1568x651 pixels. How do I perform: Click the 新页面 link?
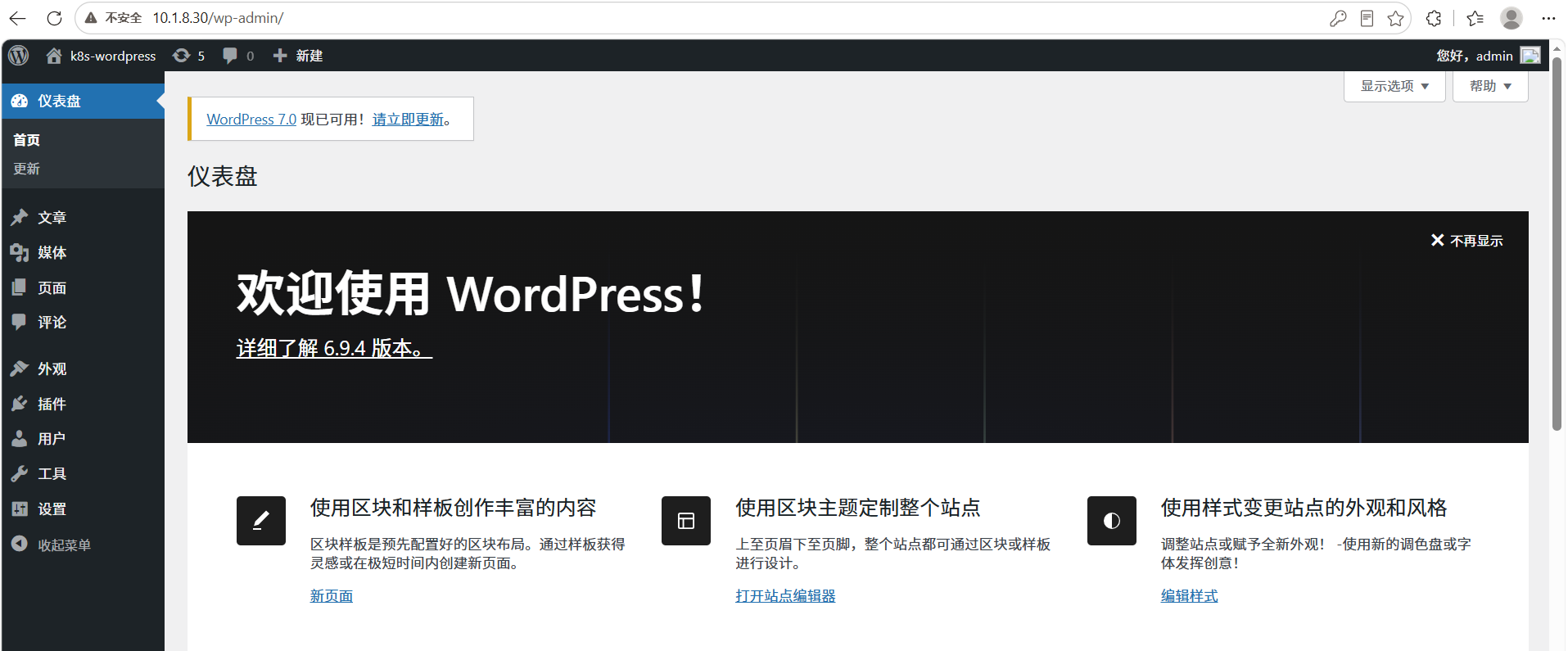[332, 596]
